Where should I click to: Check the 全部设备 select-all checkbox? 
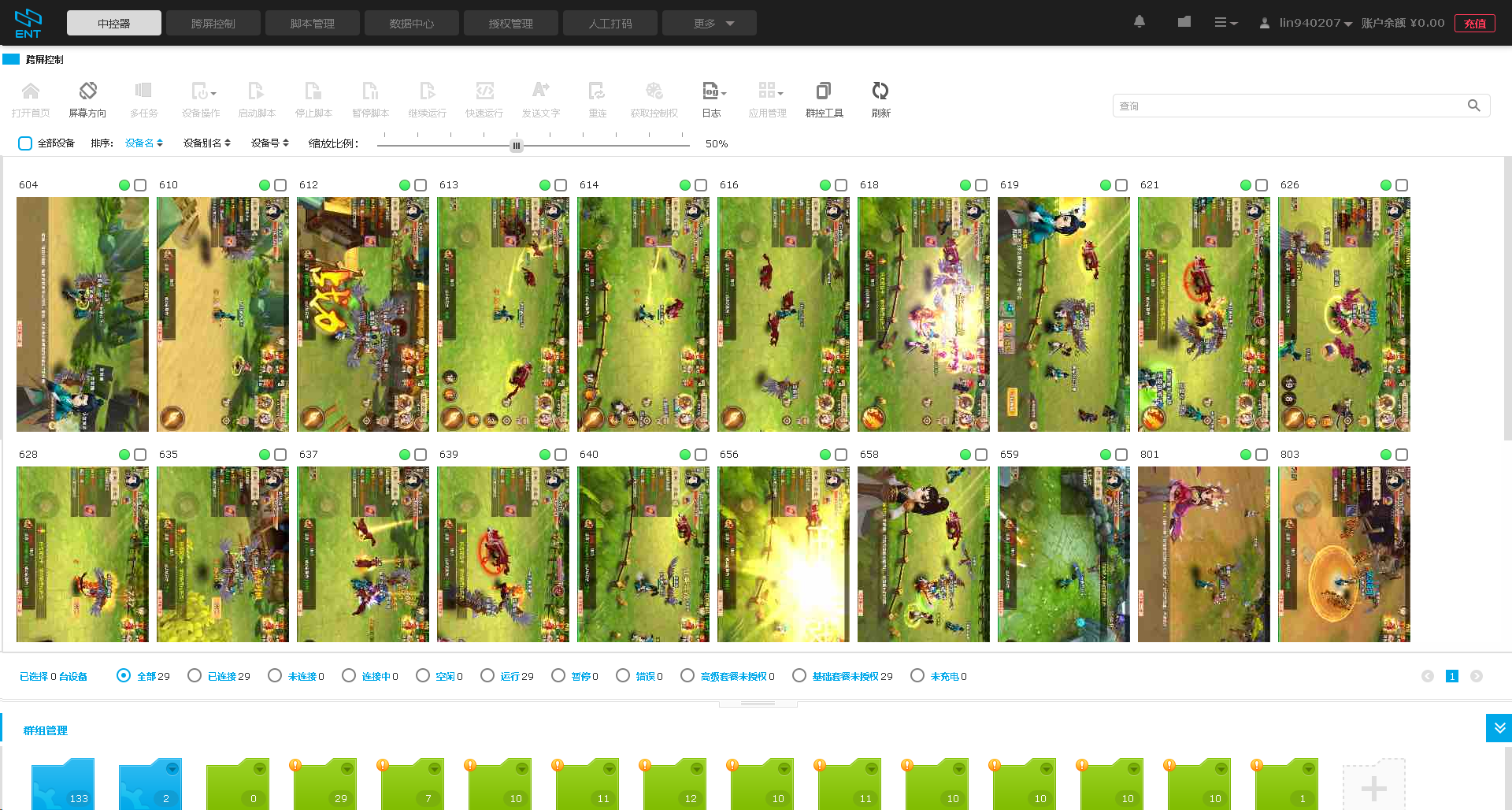25,143
